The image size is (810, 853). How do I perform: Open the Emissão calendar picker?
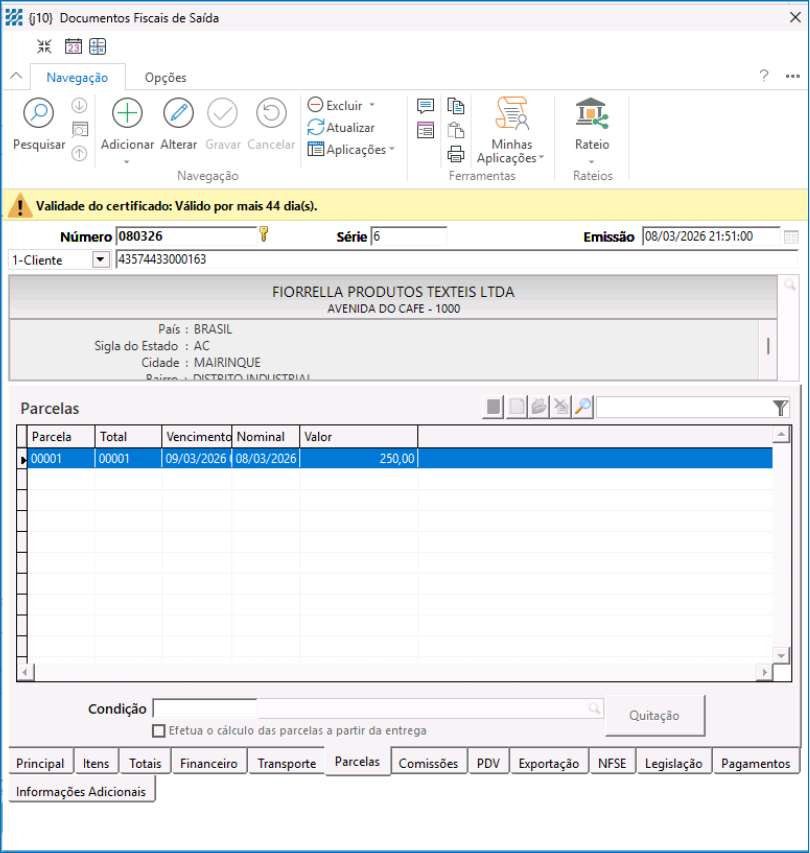[791, 237]
